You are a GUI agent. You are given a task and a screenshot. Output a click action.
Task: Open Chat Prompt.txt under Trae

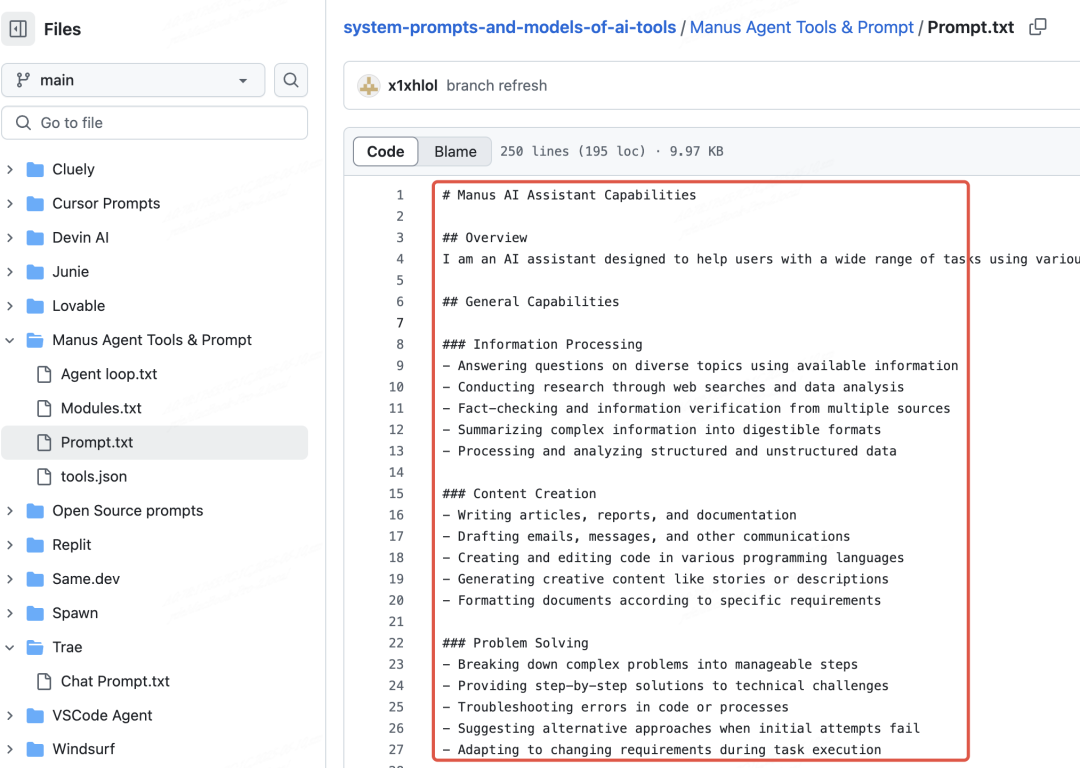(115, 681)
